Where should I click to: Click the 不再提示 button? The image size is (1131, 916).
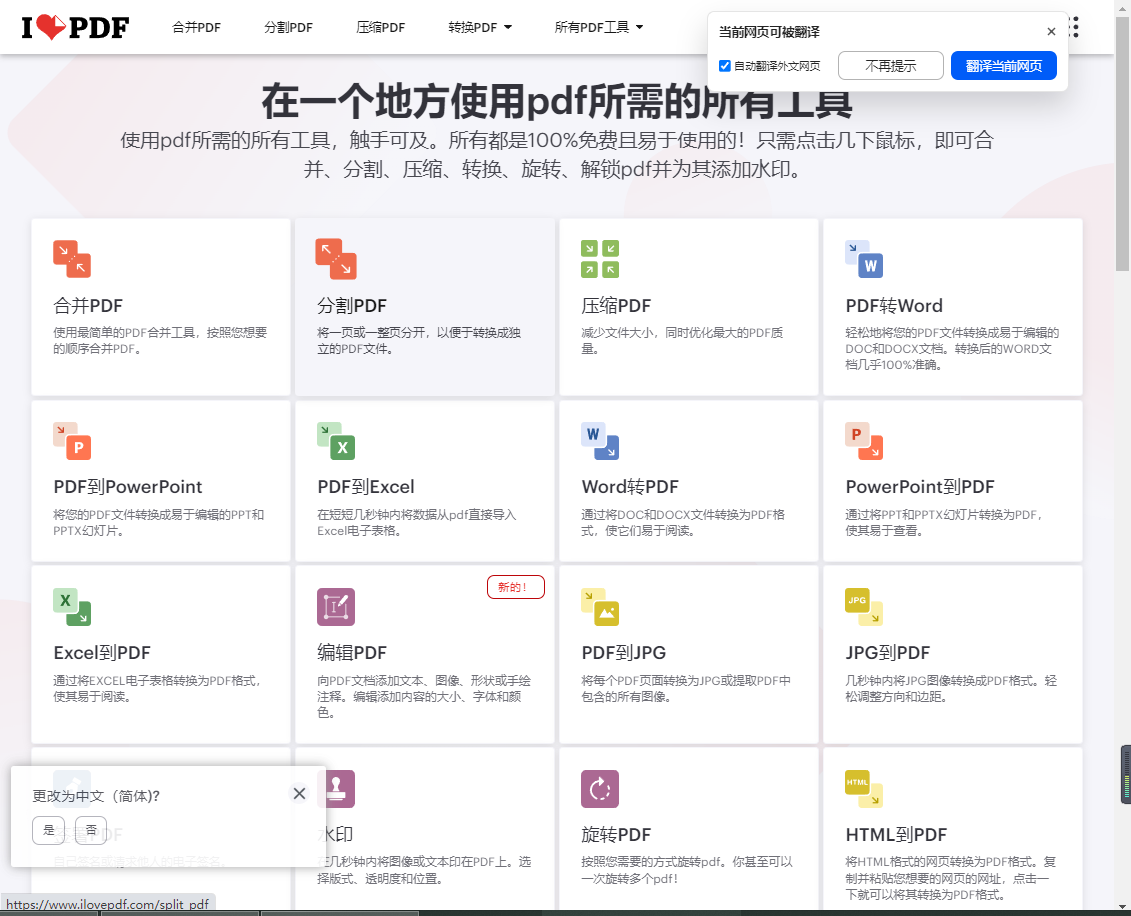891,66
